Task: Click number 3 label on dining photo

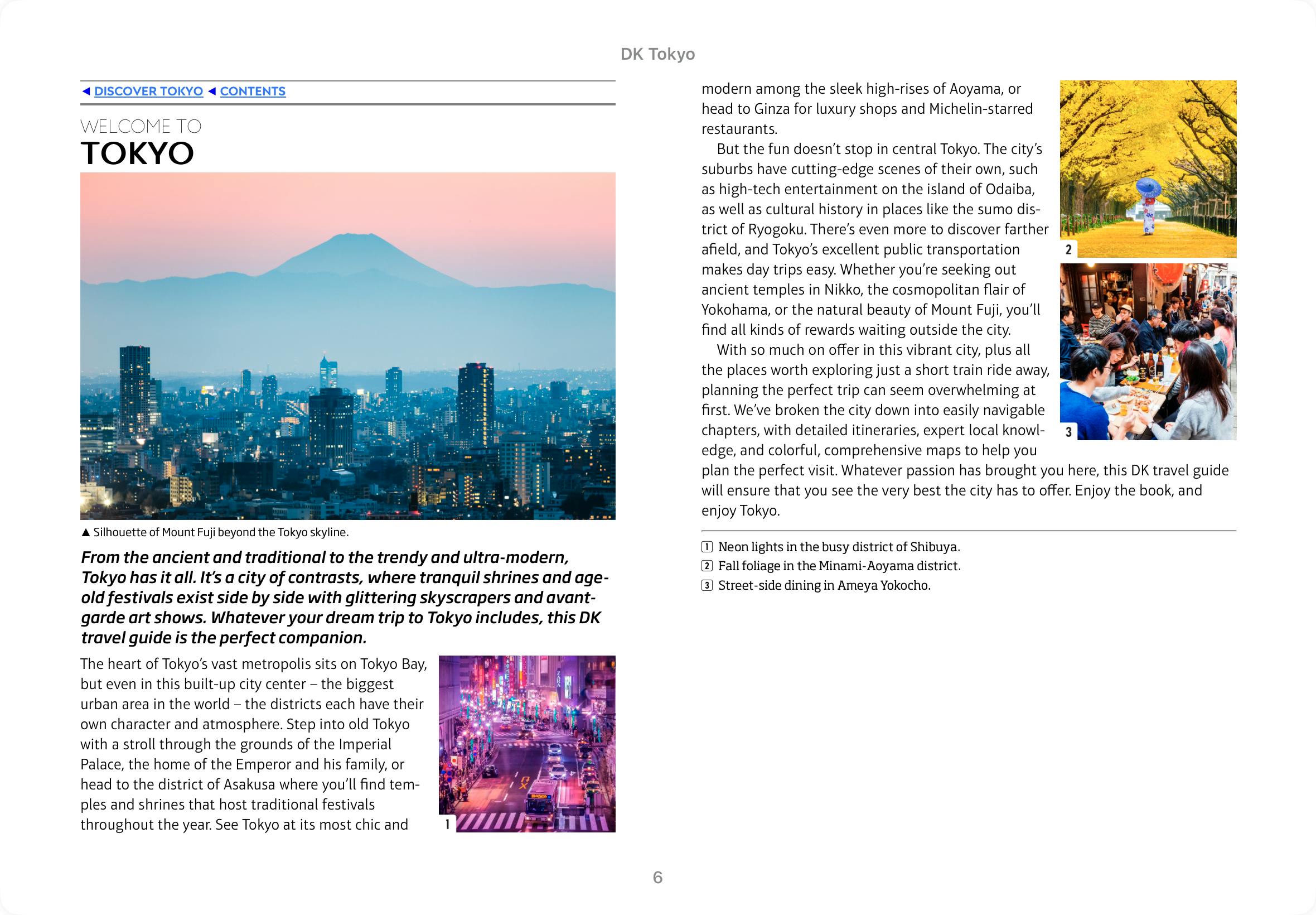Action: 1068,432
